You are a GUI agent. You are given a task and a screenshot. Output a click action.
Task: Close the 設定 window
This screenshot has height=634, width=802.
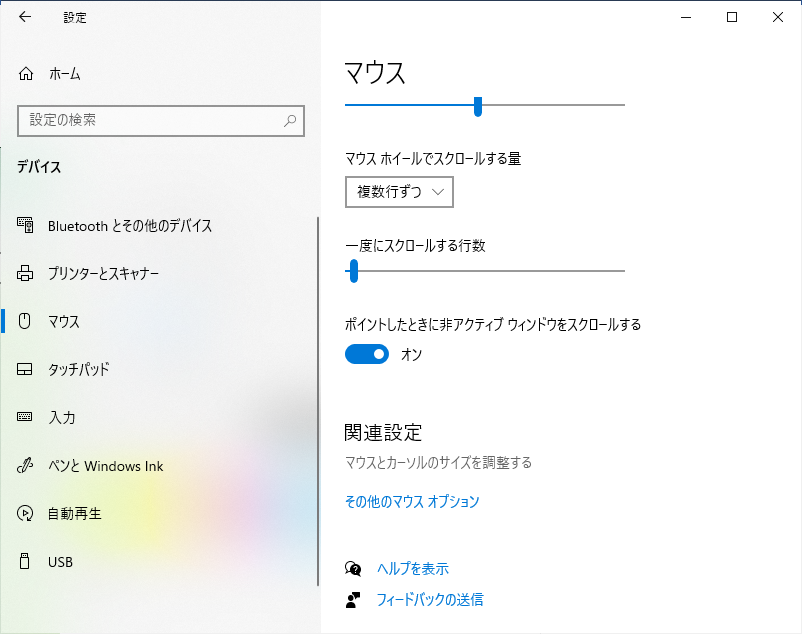pyautogui.click(x=778, y=17)
